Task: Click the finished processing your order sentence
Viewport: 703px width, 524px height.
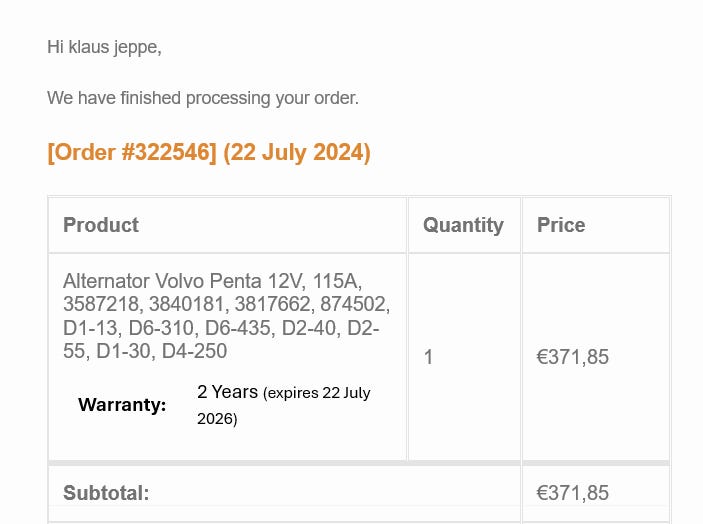Action: click(202, 98)
